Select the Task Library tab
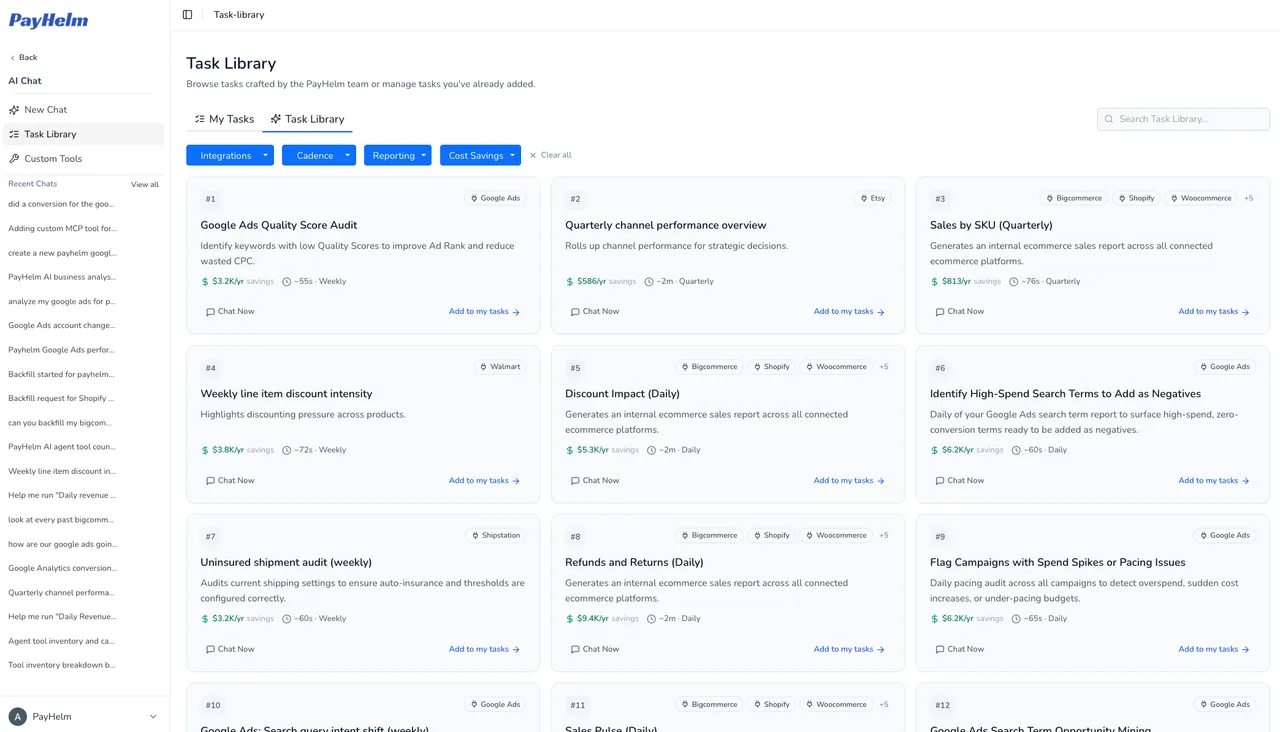This screenshot has height=732, width=1280. point(307,119)
